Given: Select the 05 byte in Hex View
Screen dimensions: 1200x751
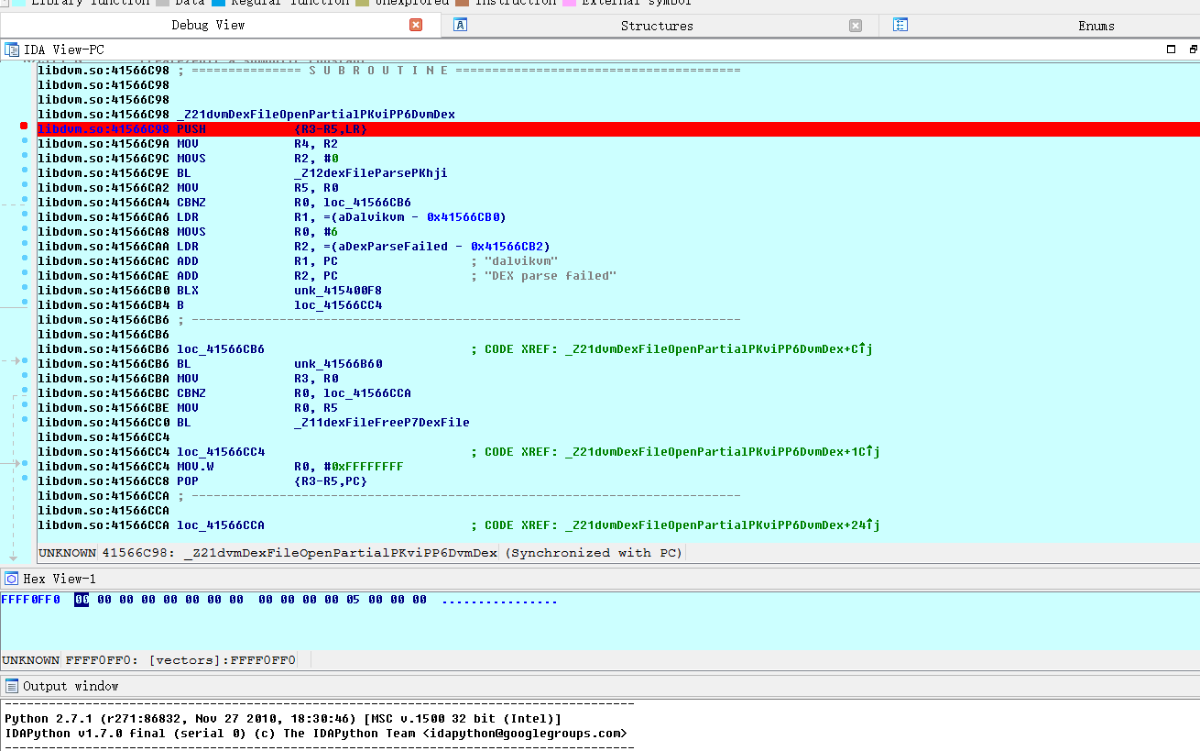Looking at the screenshot, I should point(352,600).
